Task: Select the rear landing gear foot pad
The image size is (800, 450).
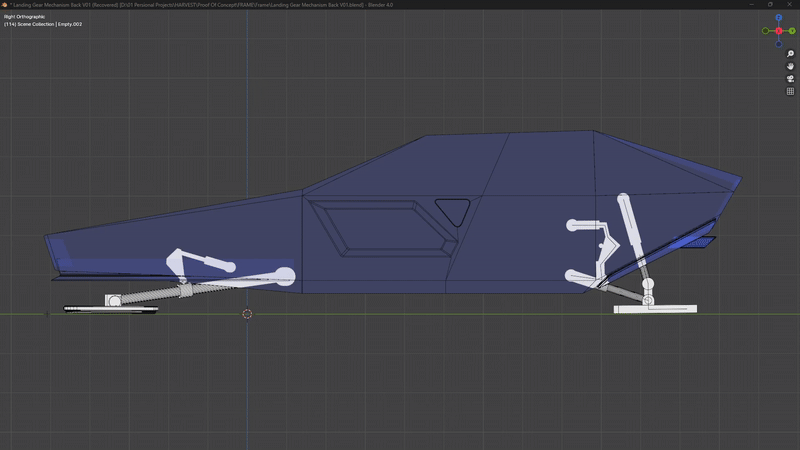Action: 655,309
